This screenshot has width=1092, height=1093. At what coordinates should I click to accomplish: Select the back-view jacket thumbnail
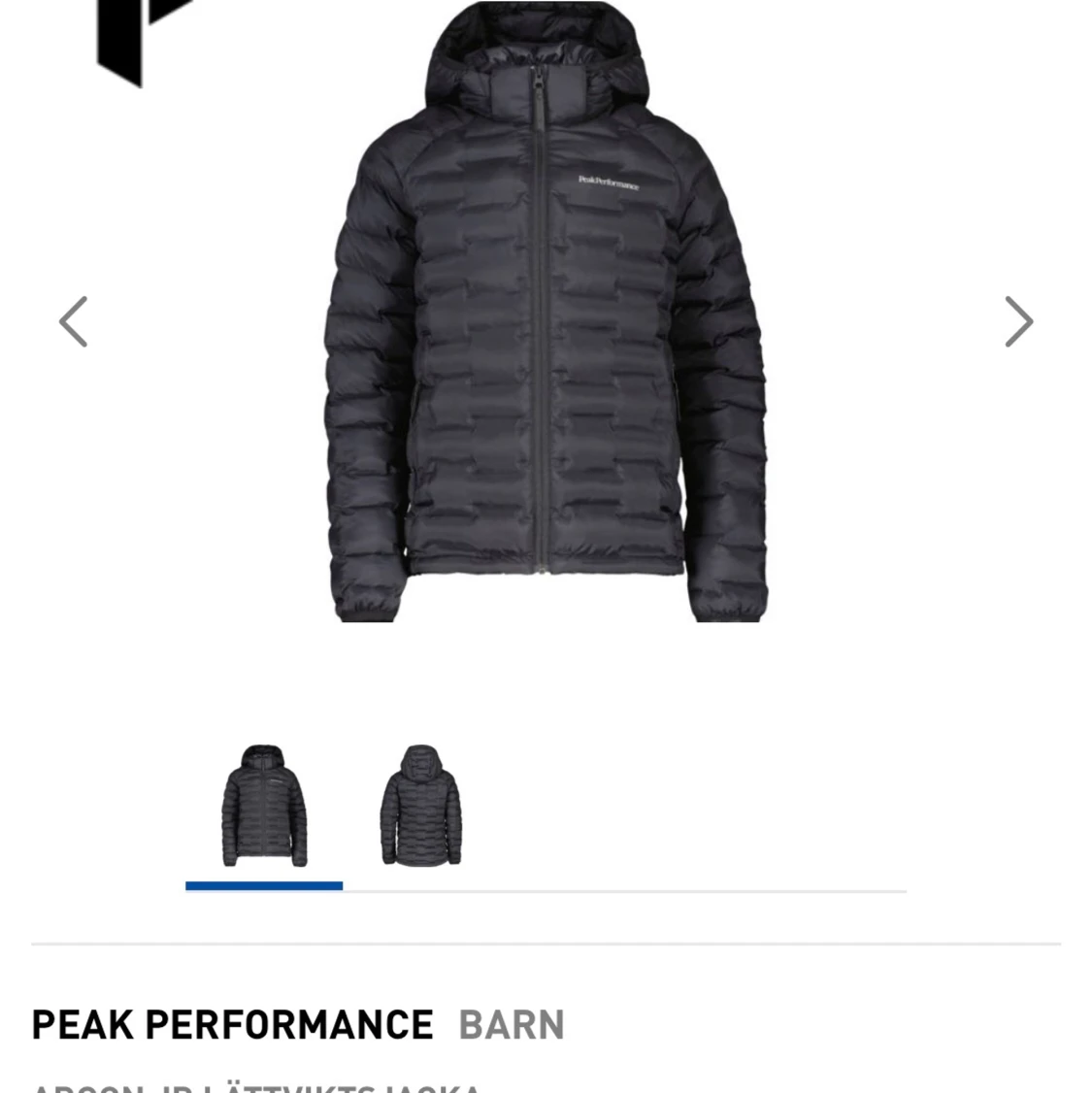[421, 806]
